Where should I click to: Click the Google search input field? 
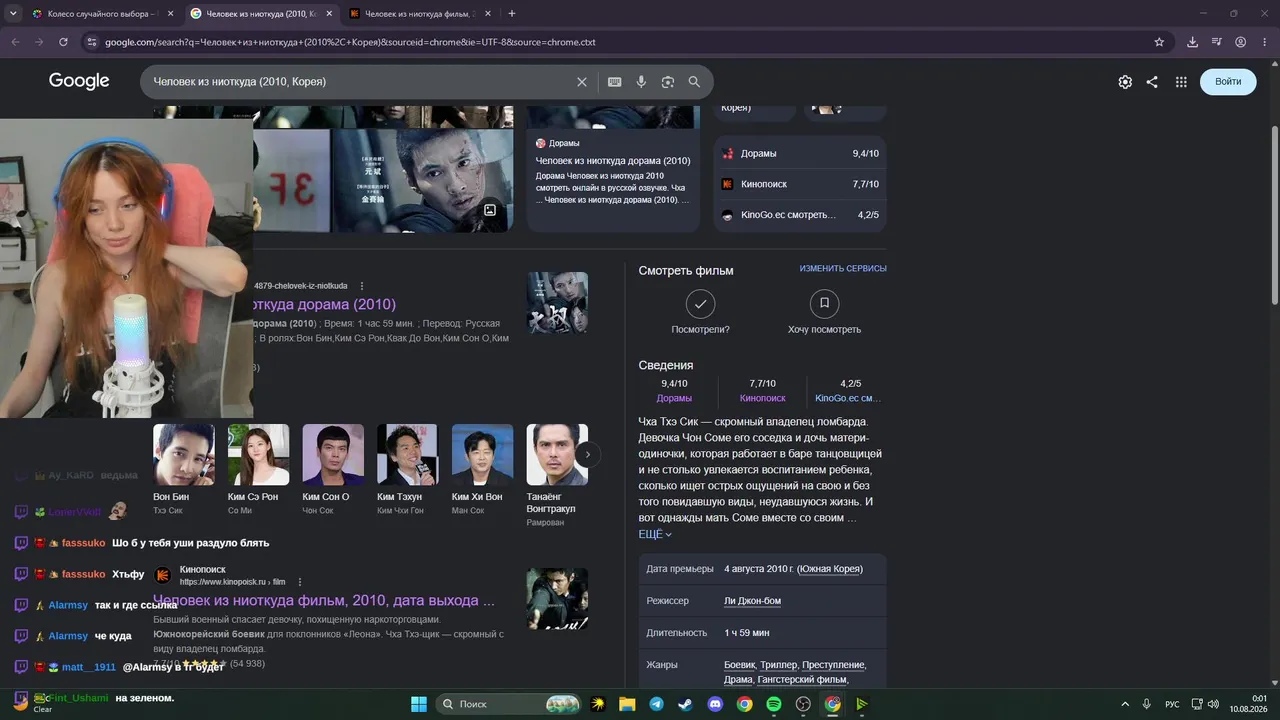coord(360,82)
